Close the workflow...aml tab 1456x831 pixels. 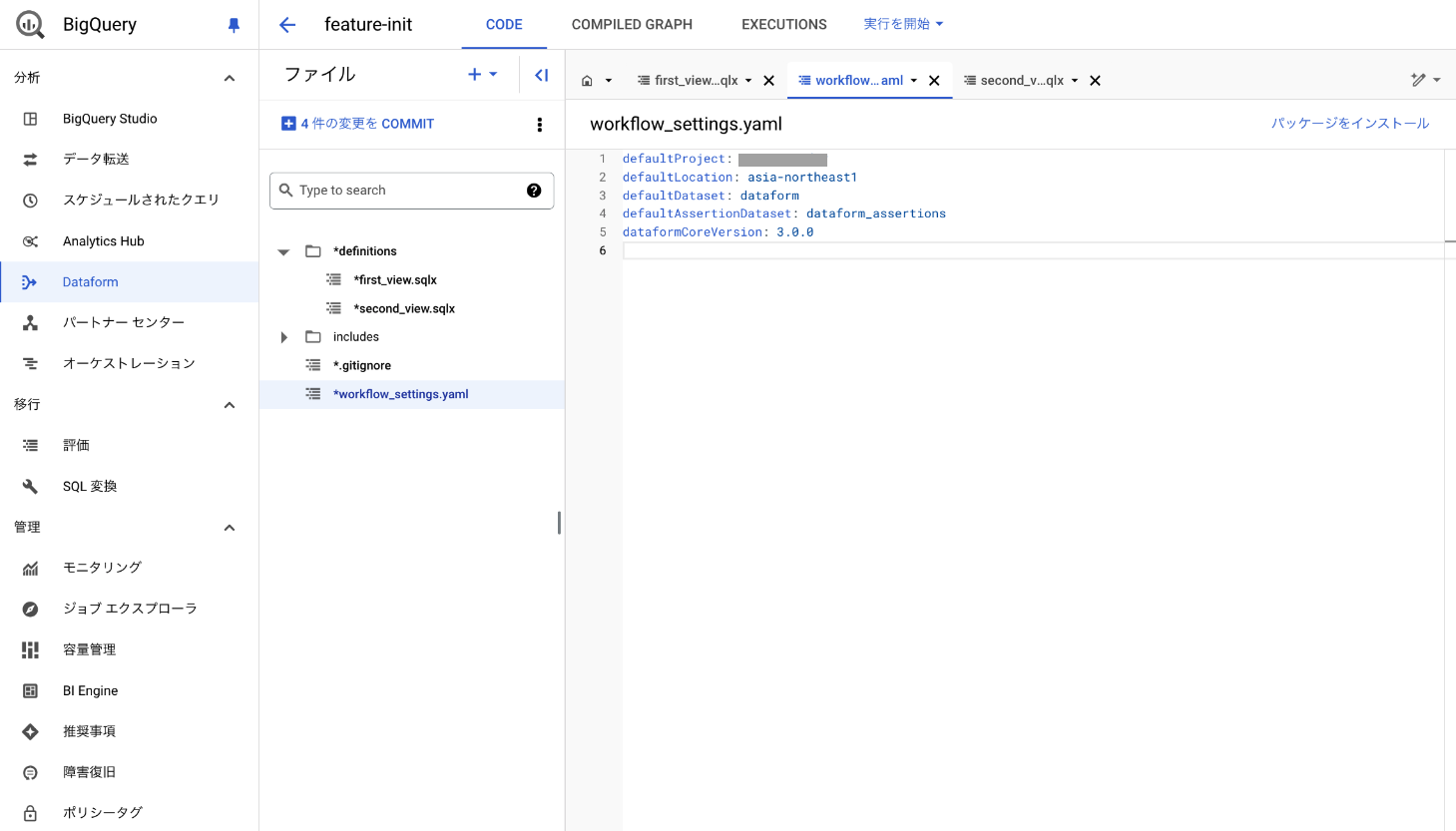point(934,81)
